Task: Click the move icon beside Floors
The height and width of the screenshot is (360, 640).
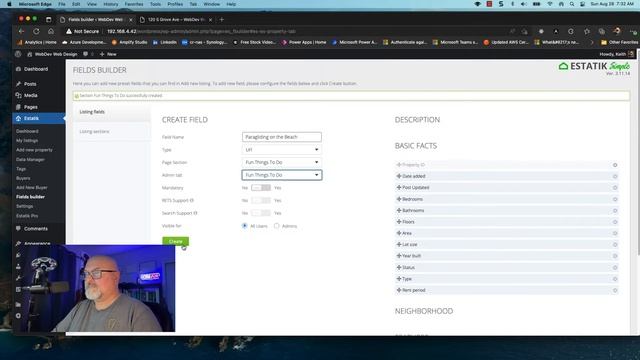Action: (x=399, y=222)
